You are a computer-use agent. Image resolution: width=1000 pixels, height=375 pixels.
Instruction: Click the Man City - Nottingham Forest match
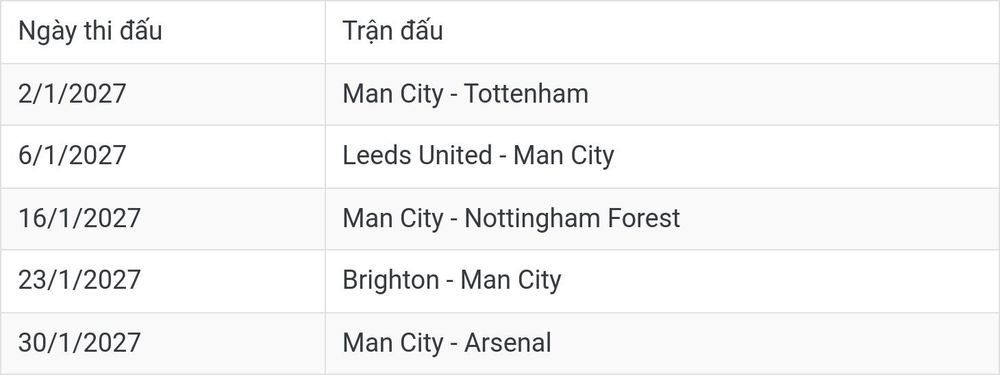[x=511, y=218]
